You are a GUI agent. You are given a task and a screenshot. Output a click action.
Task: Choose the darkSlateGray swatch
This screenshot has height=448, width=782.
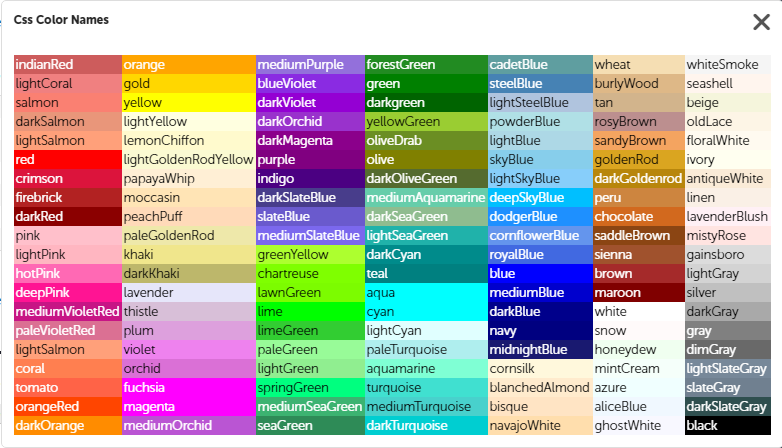tap(728, 406)
